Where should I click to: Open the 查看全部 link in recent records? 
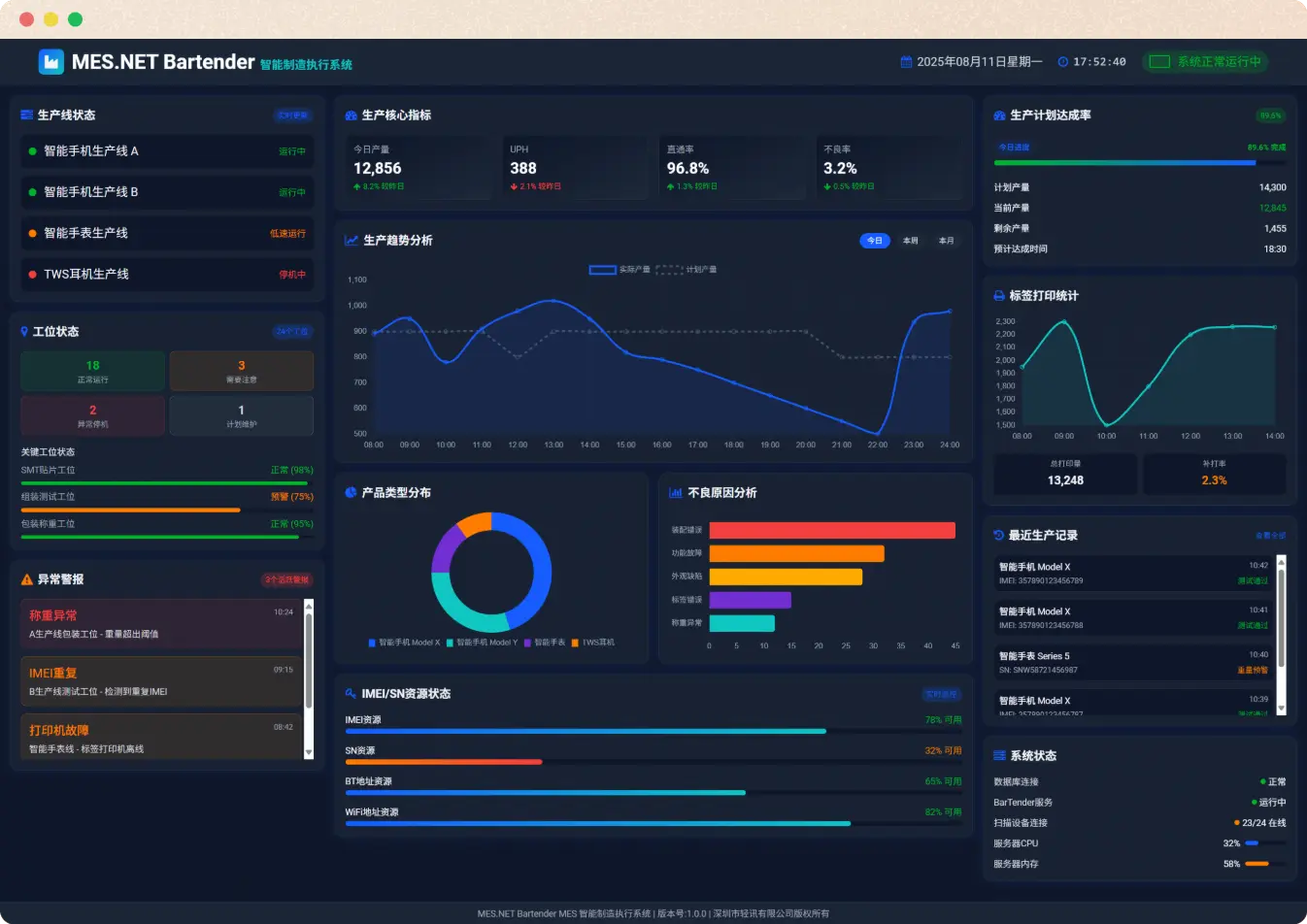[x=1270, y=536]
